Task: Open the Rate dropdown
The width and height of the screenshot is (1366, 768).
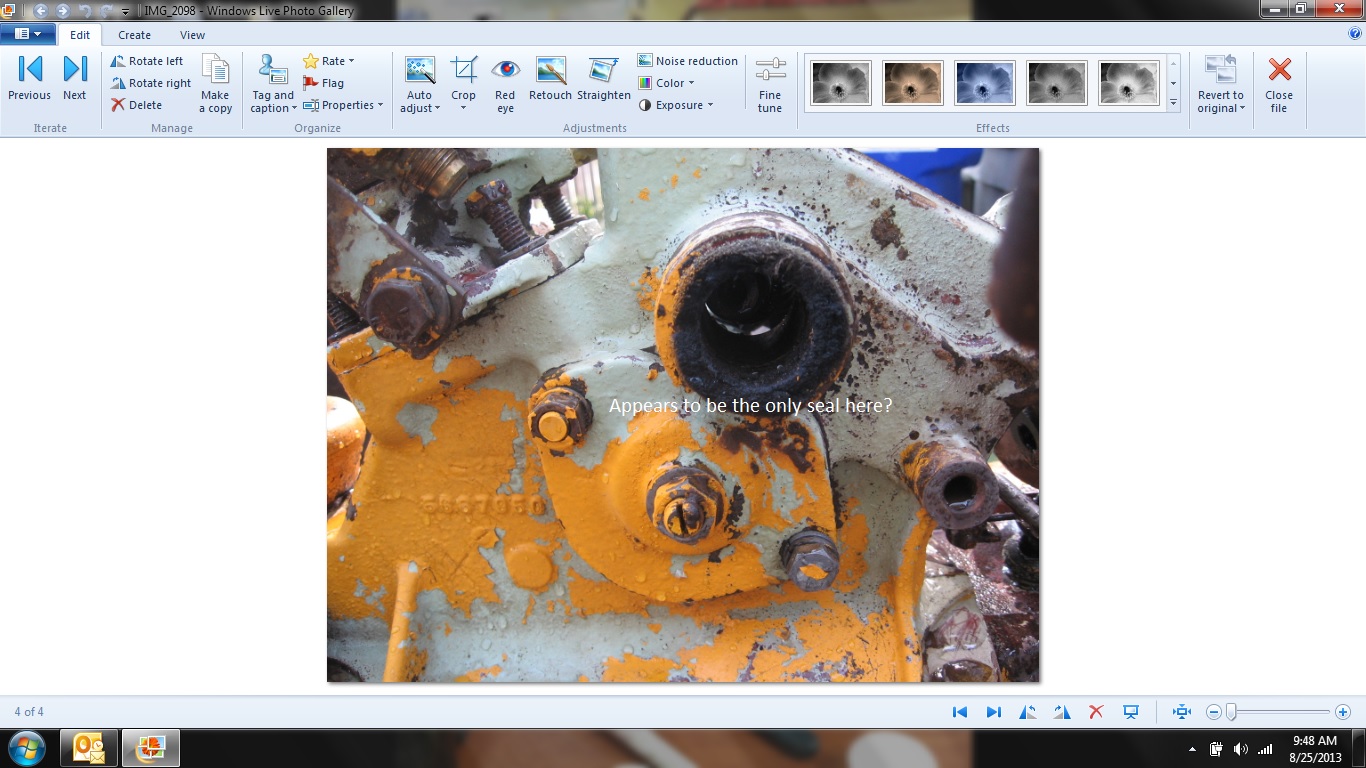Action: (329, 61)
